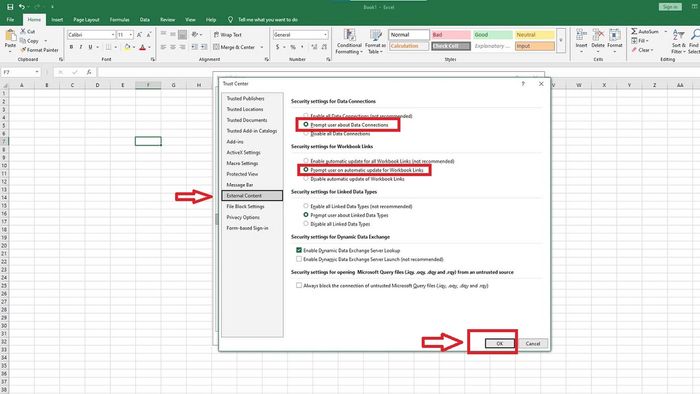700x394 pixels.
Task: Select Enable automatic update for Workbook Links
Action: 306,161
